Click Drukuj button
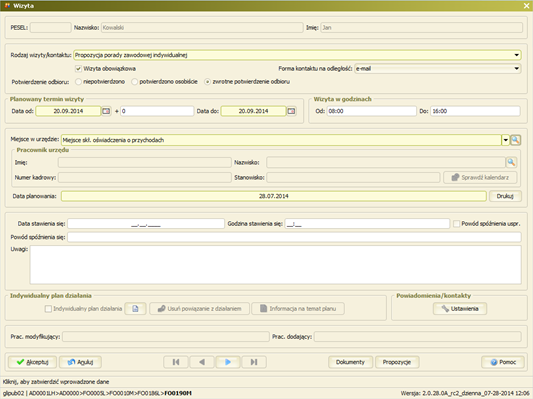 point(505,196)
